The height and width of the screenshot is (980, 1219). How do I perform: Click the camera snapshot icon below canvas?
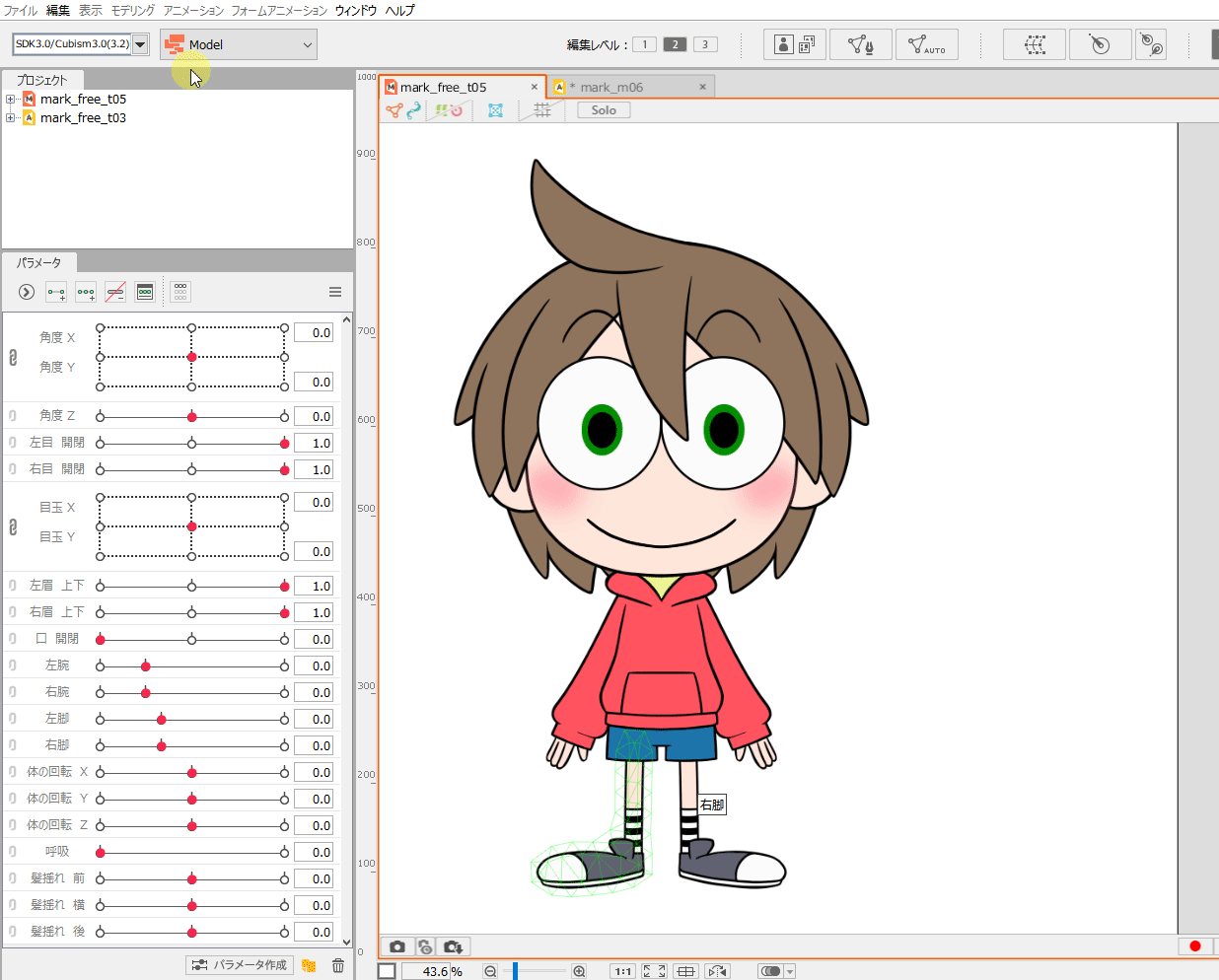tap(396, 946)
